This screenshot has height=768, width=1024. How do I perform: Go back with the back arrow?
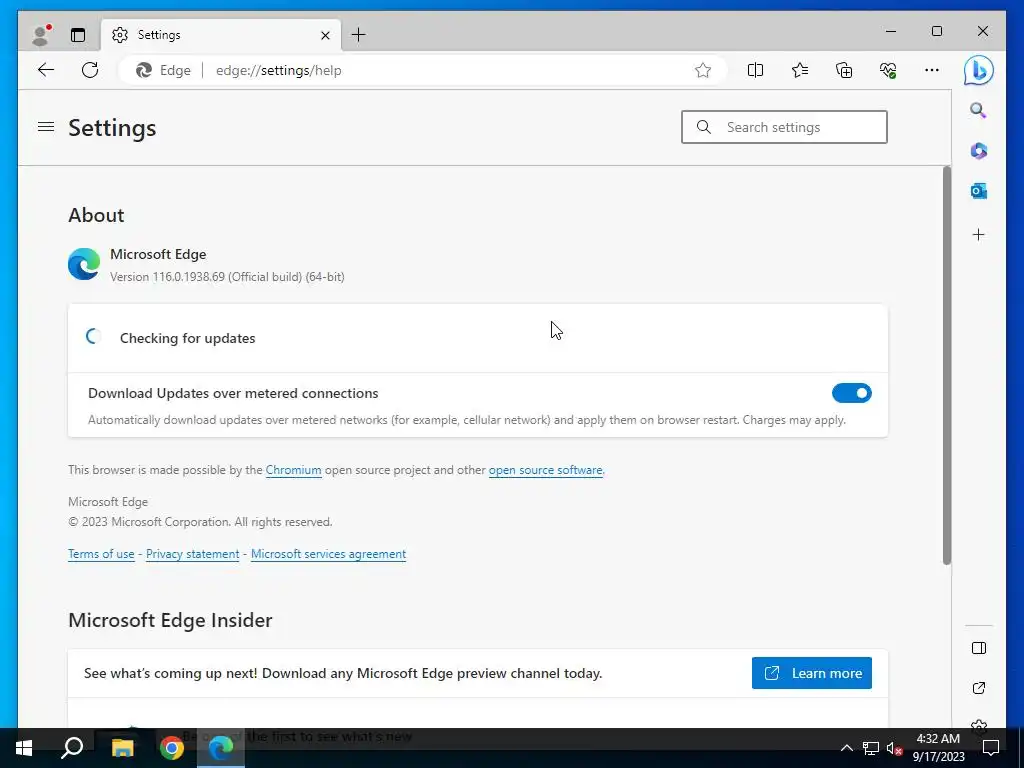[x=46, y=70]
